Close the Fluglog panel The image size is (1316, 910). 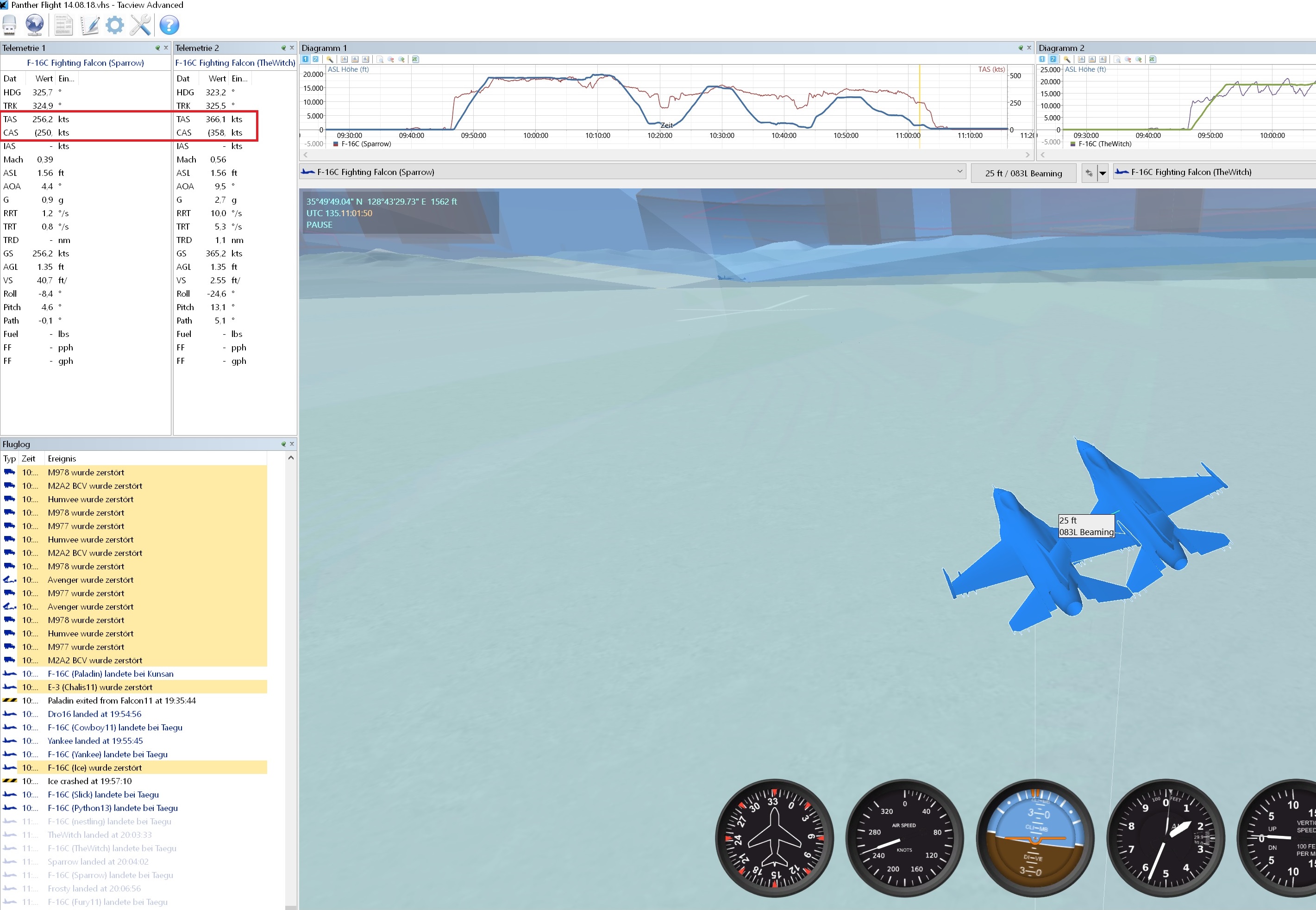click(292, 444)
